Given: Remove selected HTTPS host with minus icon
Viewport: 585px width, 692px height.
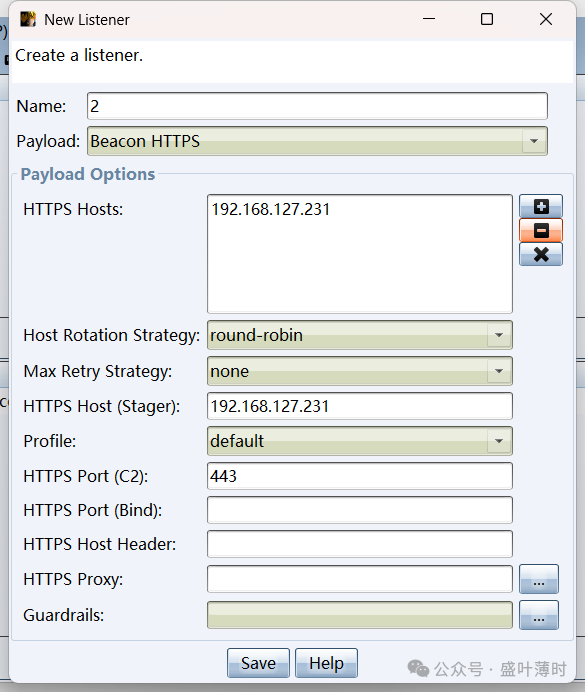Looking at the screenshot, I should pos(541,230).
